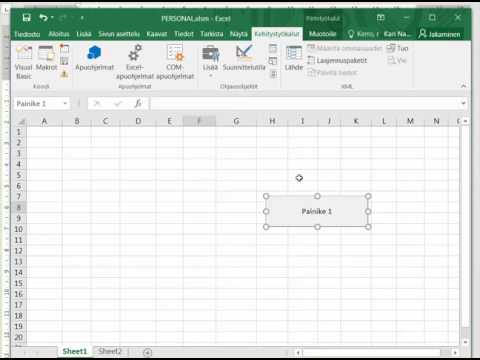This screenshot has width=480, height=360.
Task: Click the horizontal scrollbar right arrow
Action: coord(455,352)
